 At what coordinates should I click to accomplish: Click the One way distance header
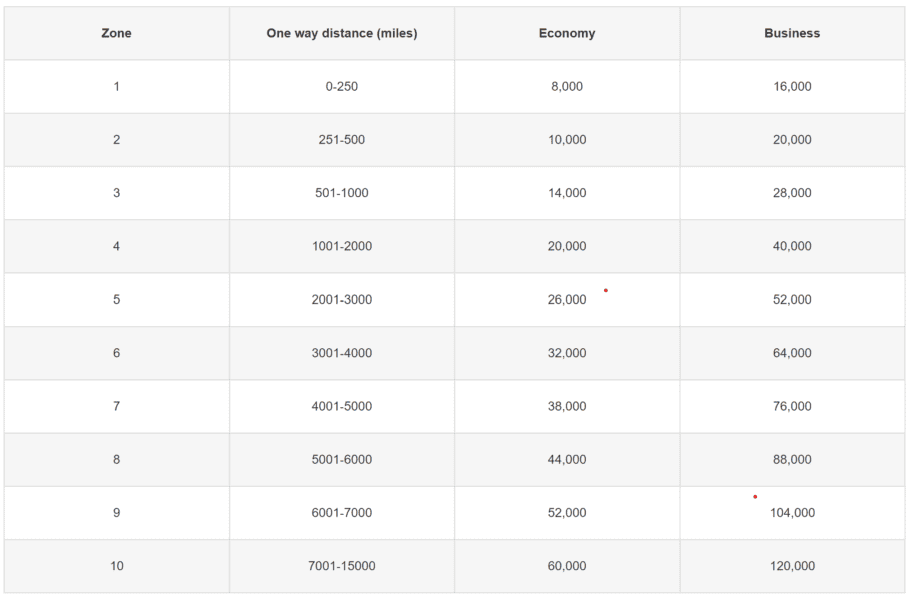click(341, 32)
